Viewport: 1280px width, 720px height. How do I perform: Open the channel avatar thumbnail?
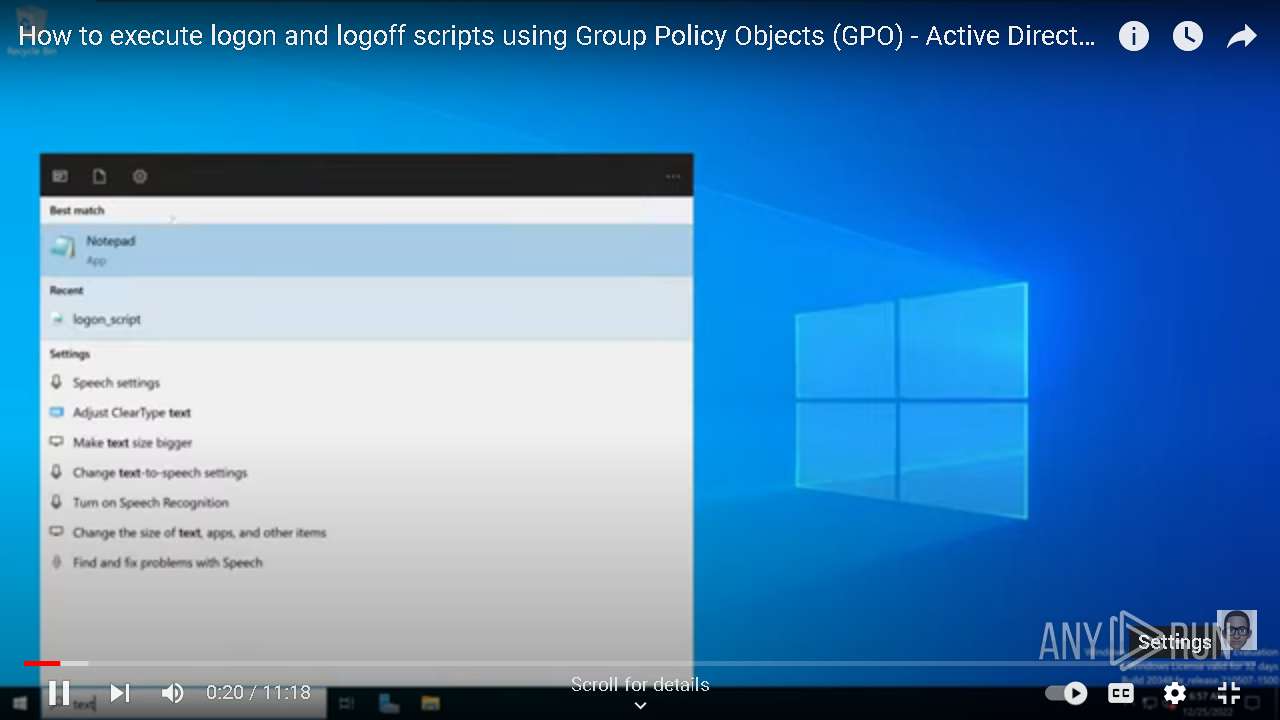pyautogui.click(x=1236, y=630)
